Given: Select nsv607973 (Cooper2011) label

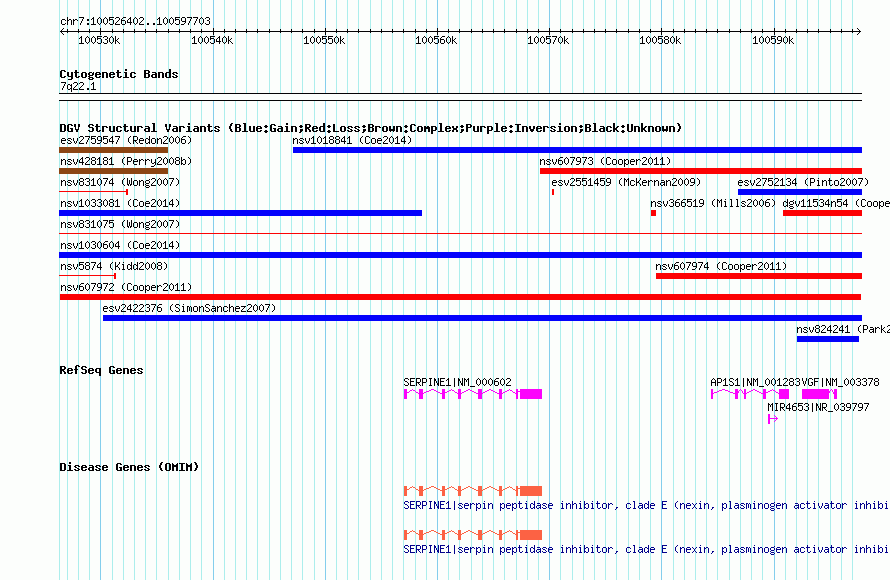Looking at the screenshot, I should click(605, 161).
